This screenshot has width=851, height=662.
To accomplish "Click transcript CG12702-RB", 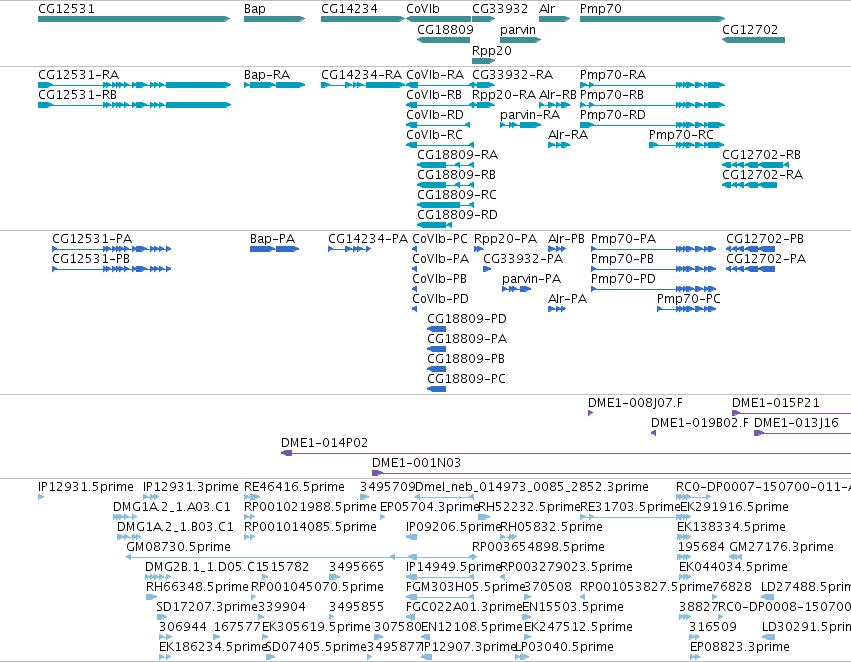I will click(x=755, y=165).
